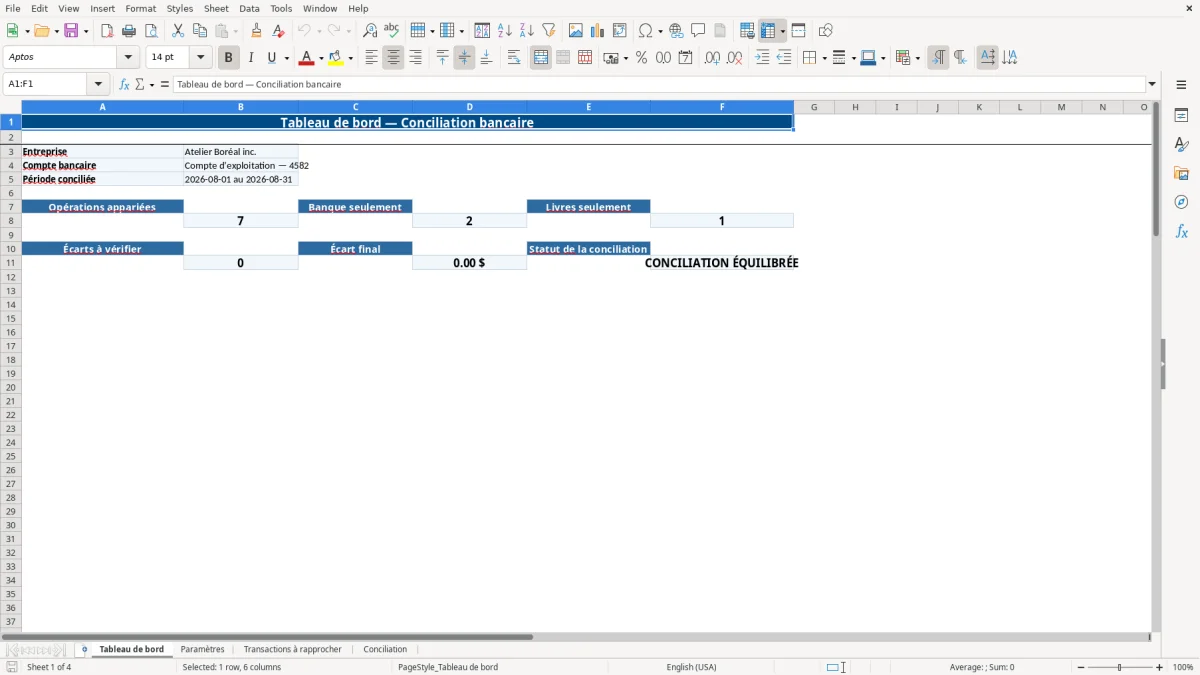The width and height of the screenshot is (1200, 675).
Task: Run the Spelling check icon
Action: pos(392,31)
